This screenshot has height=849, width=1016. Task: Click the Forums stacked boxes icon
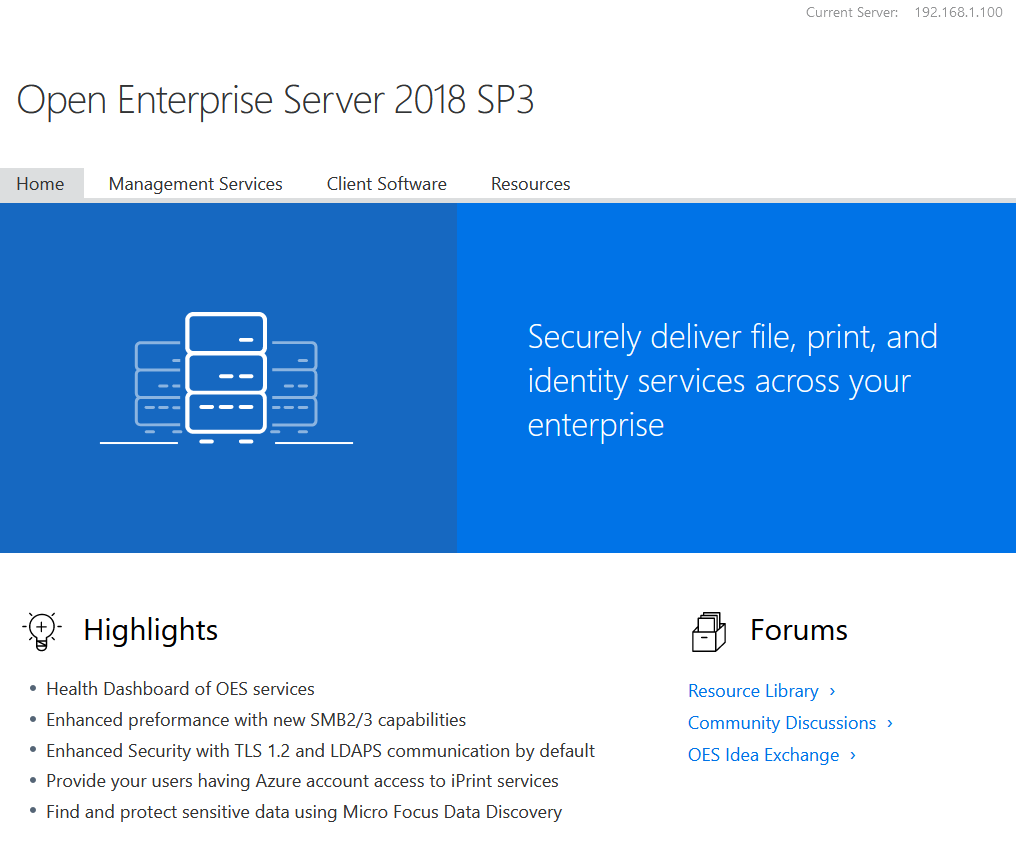click(x=708, y=631)
